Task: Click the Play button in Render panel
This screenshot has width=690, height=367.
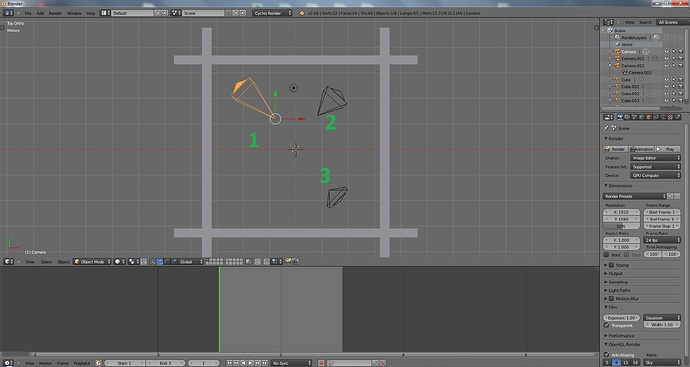Action: click(x=668, y=149)
